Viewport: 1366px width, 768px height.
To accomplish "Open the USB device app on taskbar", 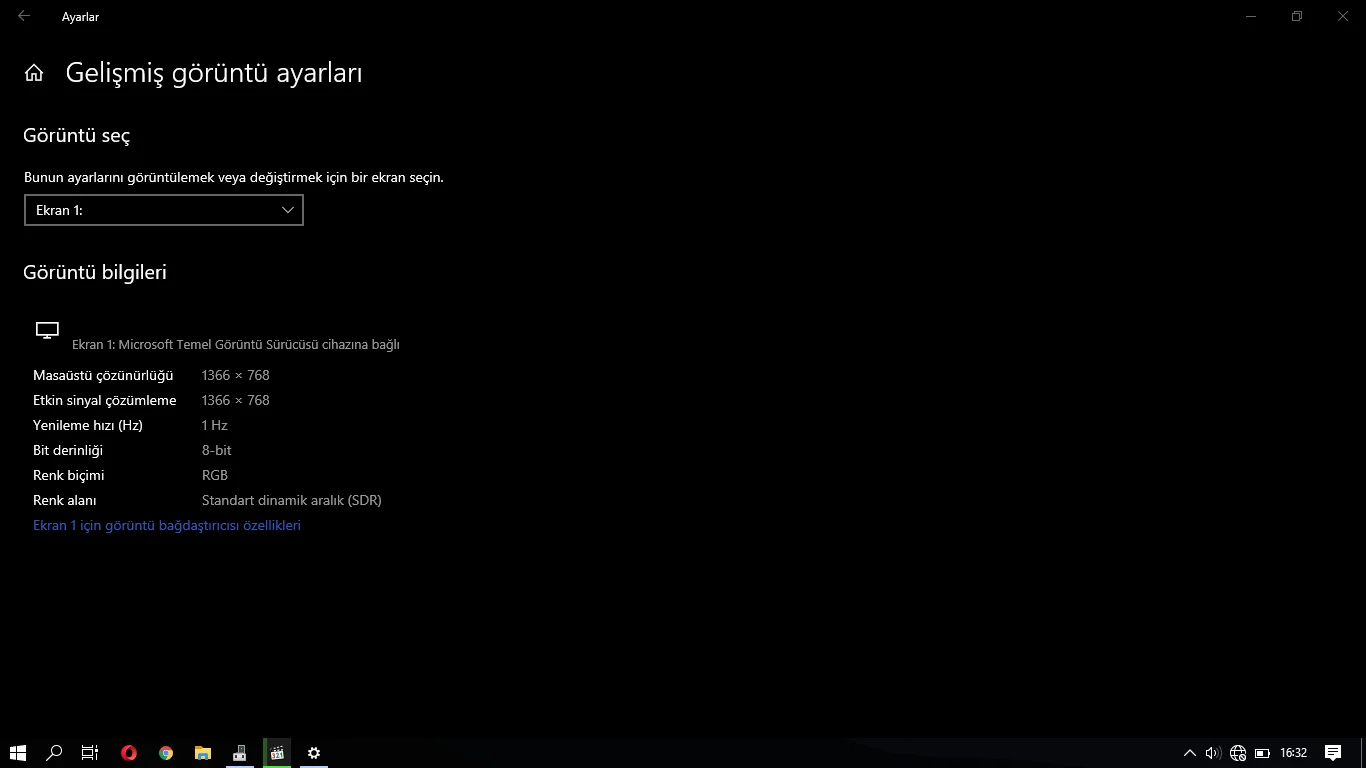I will [240, 753].
